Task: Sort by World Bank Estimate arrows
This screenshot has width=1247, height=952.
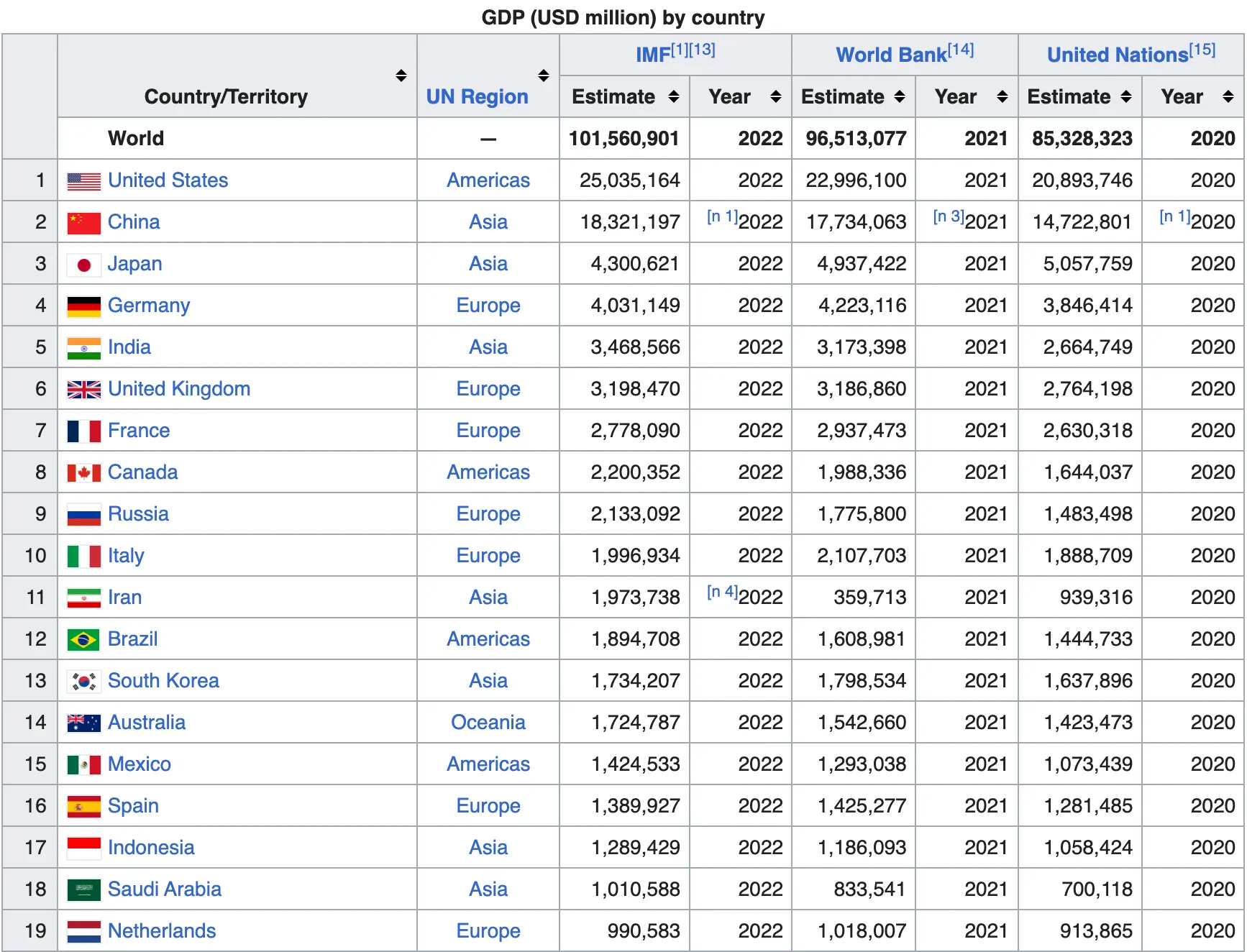Action: [x=900, y=96]
